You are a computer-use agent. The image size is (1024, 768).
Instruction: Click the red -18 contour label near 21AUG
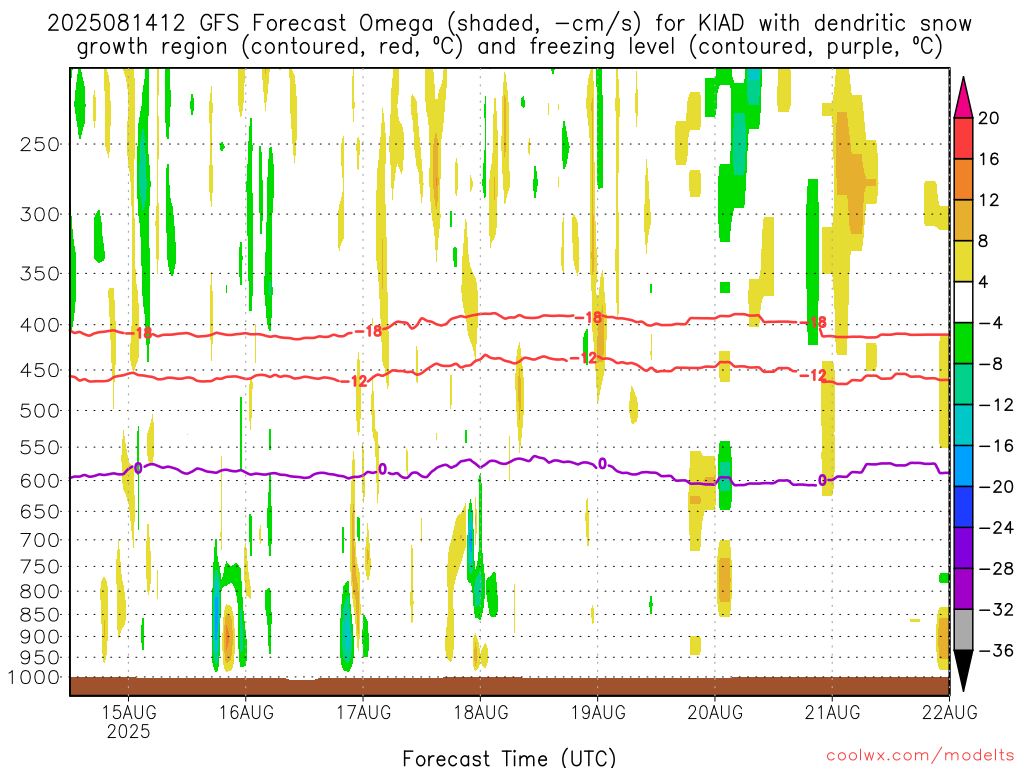pos(814,323)
